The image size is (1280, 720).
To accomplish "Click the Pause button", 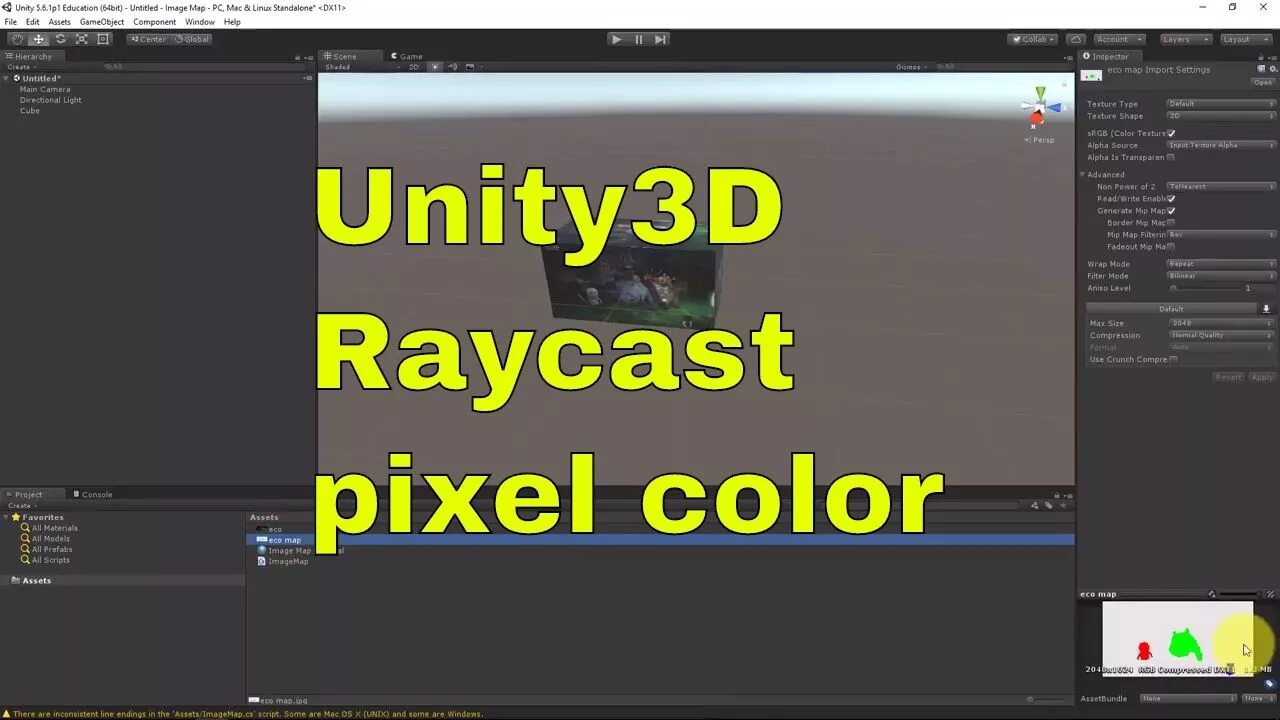I will (639, 39).
